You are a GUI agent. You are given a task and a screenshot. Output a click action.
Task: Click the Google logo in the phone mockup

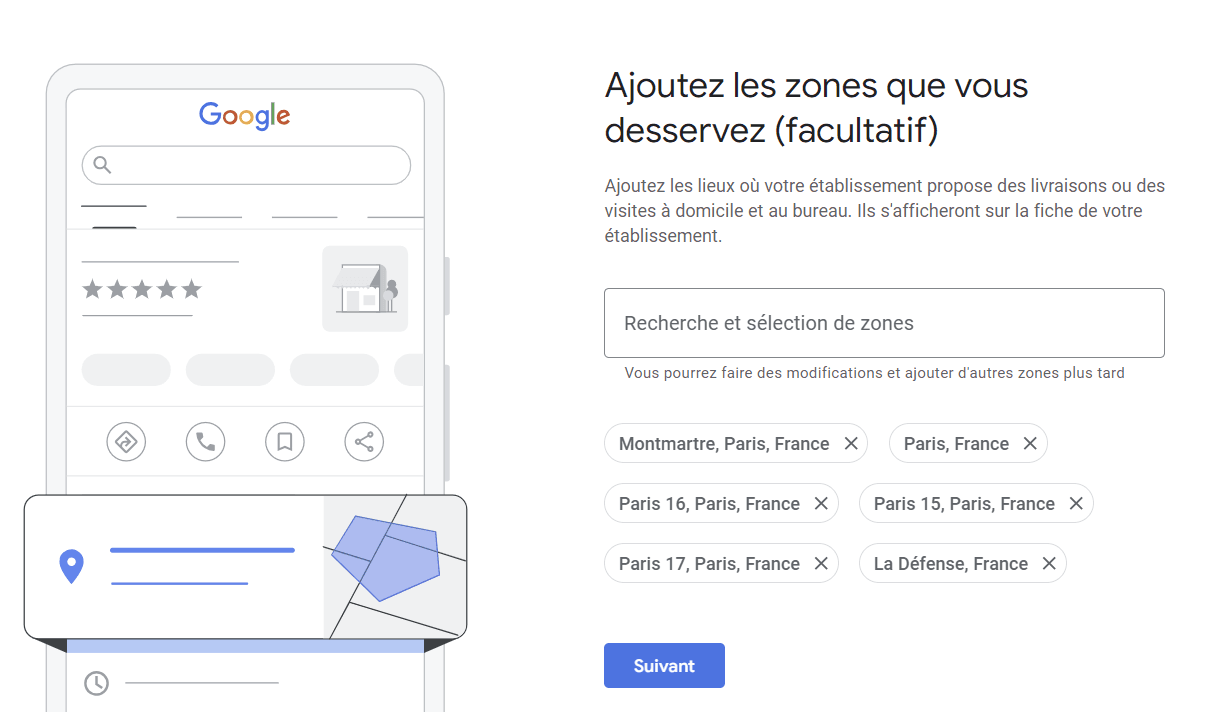pyautogui.click(x=244, y=116)
